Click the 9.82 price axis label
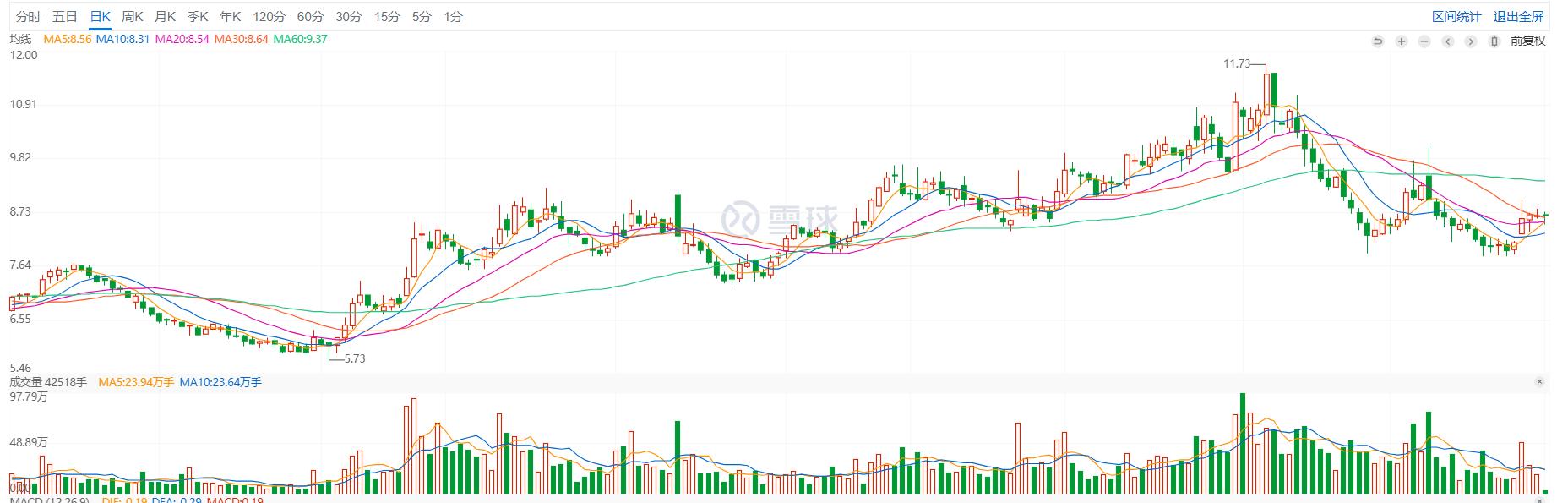 click(x=20, y=157)
